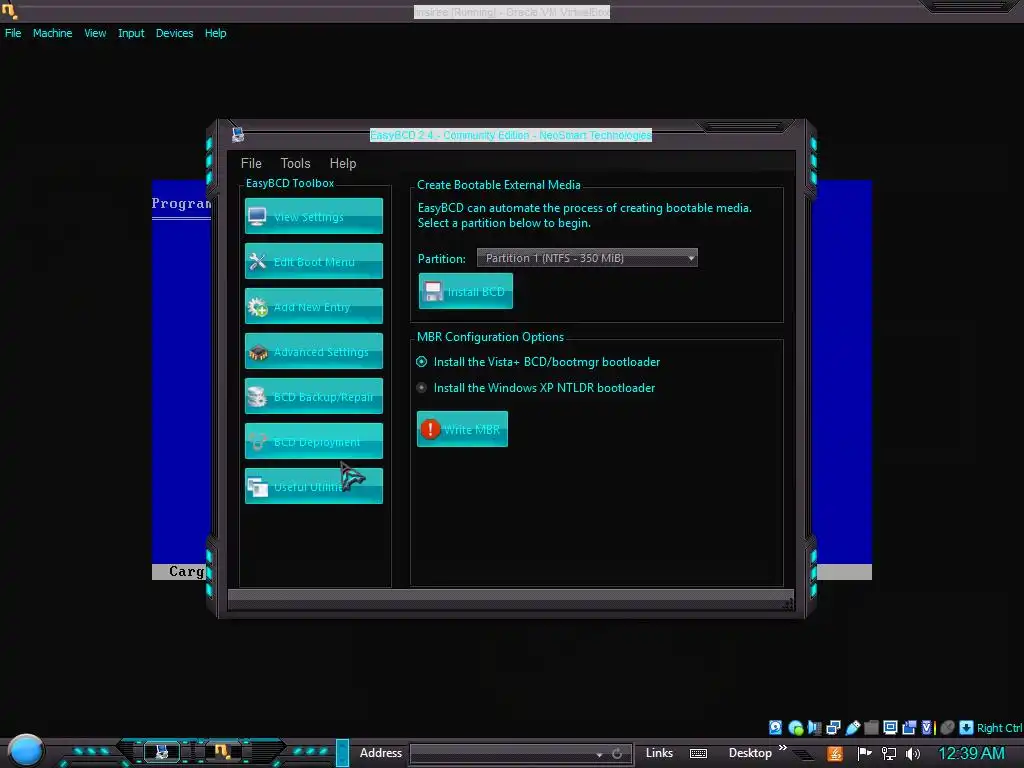Screen dimensions: 1024x768
Task: Toggle the mouse integration status icon
Action: tap(948, 728)
